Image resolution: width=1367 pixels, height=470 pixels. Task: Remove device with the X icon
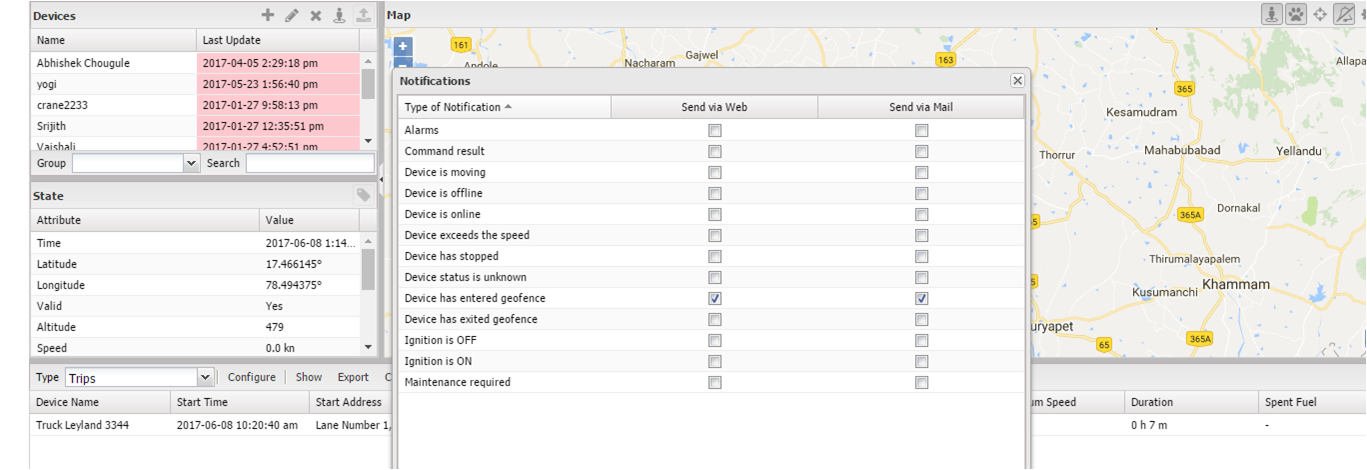315,15
